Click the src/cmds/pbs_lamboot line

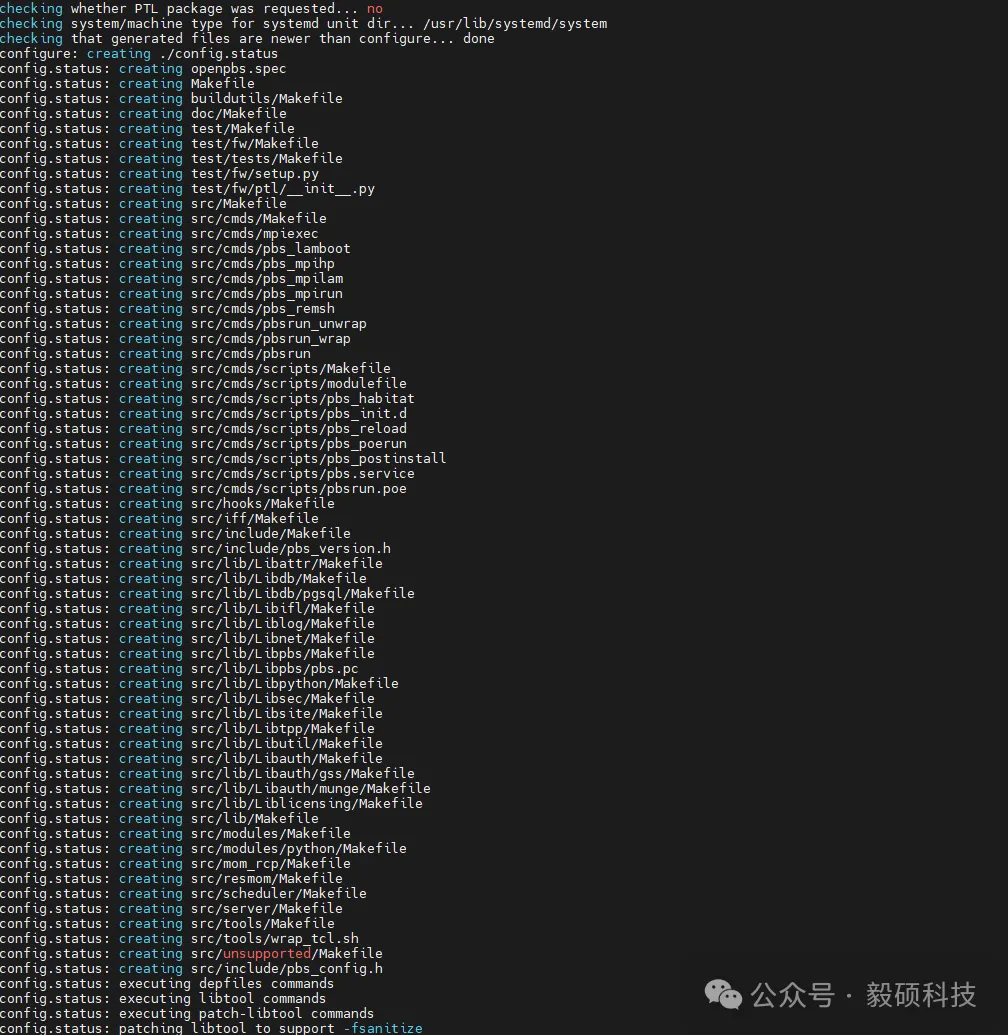(x=270, y=248)
